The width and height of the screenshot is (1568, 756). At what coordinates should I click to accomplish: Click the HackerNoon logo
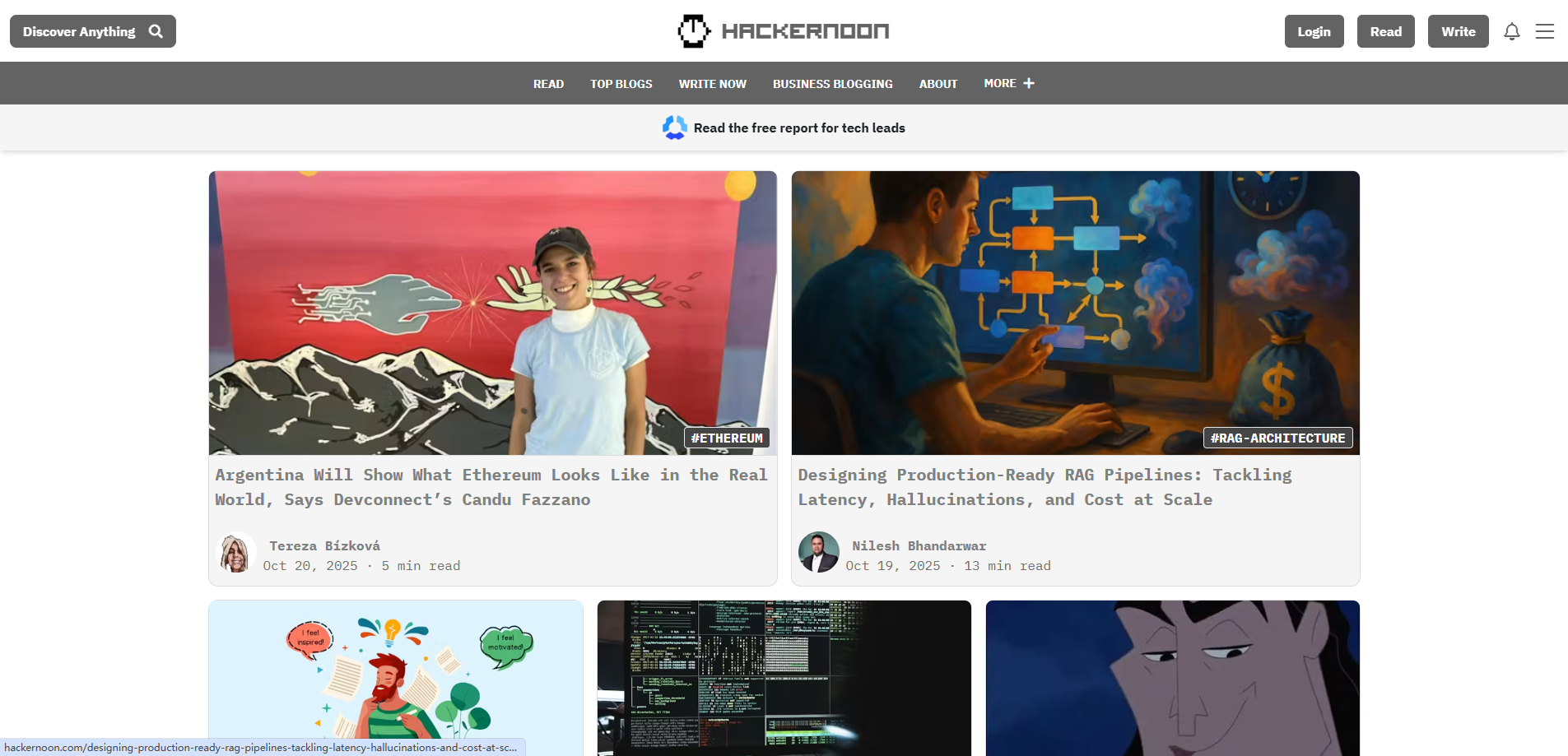click(782, 30)
